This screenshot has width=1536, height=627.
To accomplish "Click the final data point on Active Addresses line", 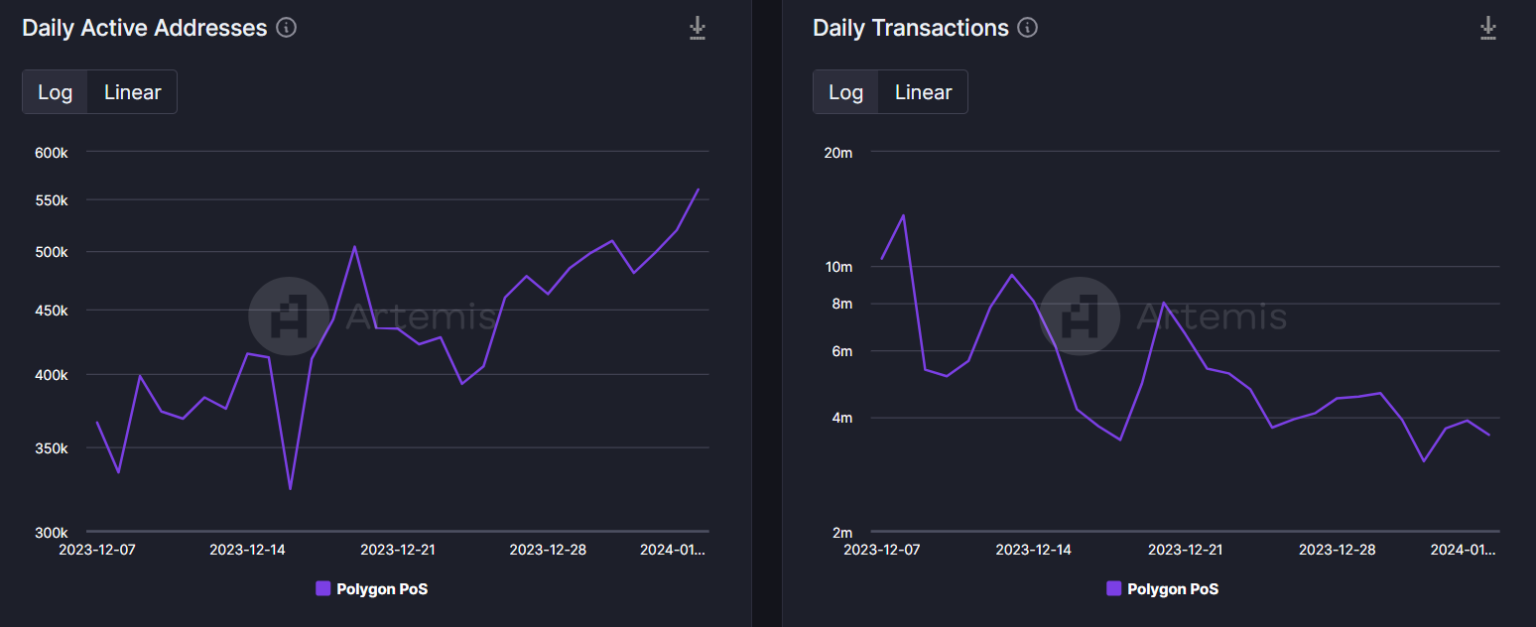I will [698, 189].
